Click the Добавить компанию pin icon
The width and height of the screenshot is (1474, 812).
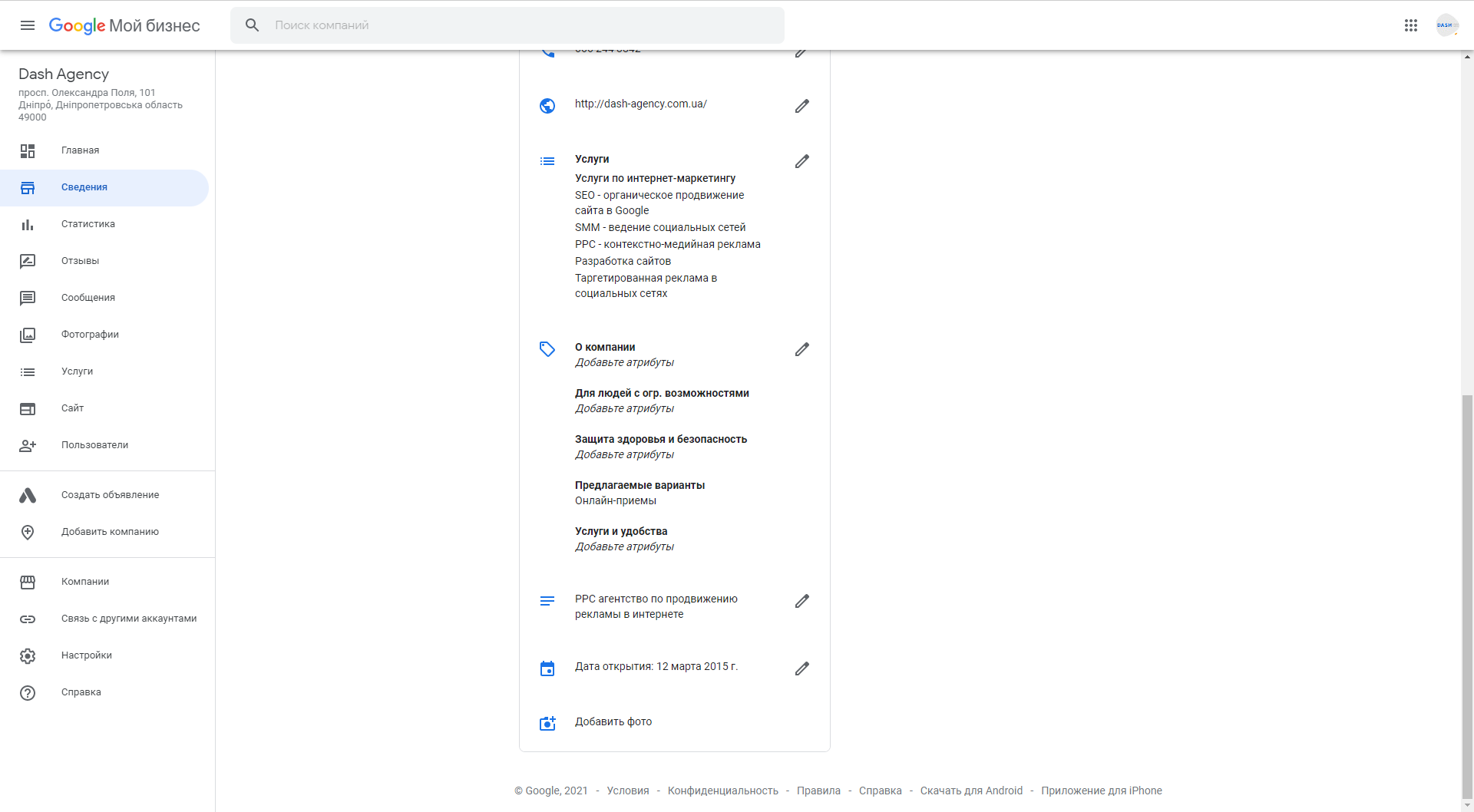click(28, 532)
